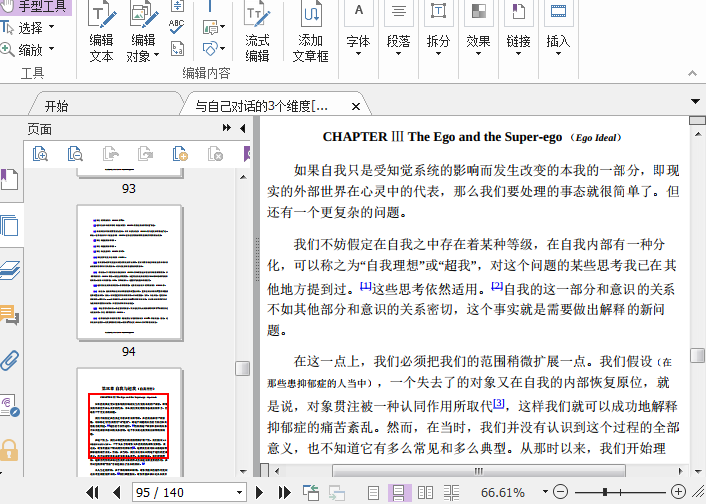Click the document horizontal scrollbar thumb

click(479, 471)
